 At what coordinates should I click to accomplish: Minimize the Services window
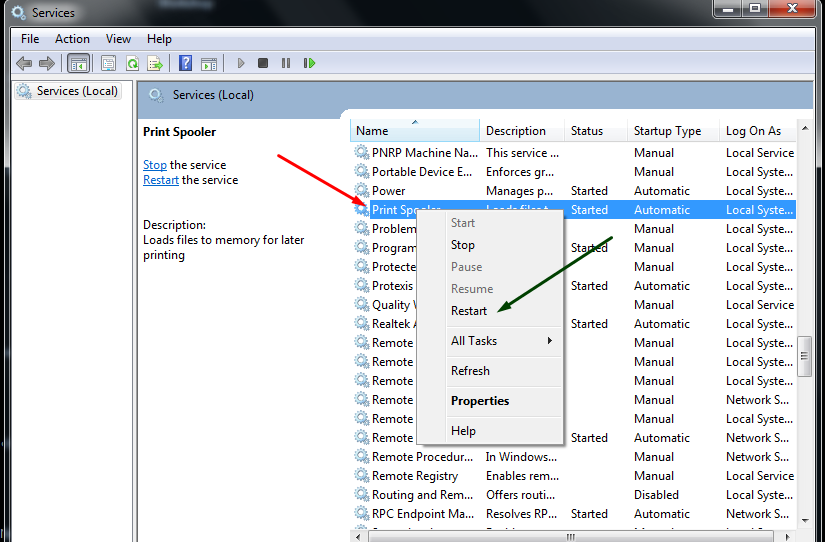pyautogui.click(x=728, y=8)
